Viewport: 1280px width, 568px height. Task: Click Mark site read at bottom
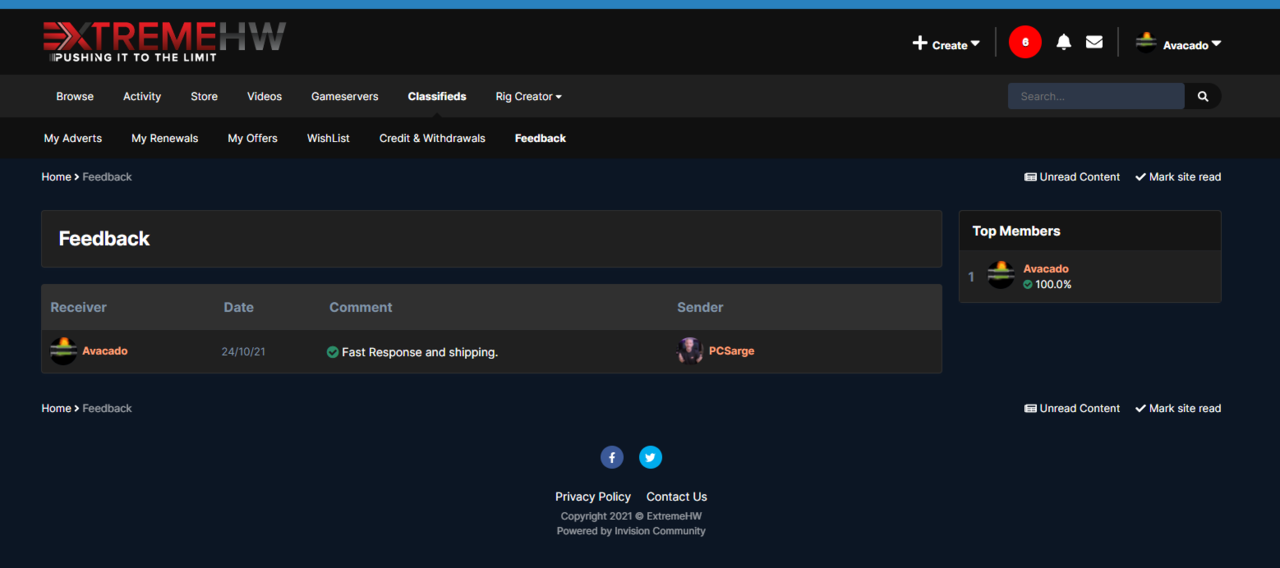(1178, 408)
